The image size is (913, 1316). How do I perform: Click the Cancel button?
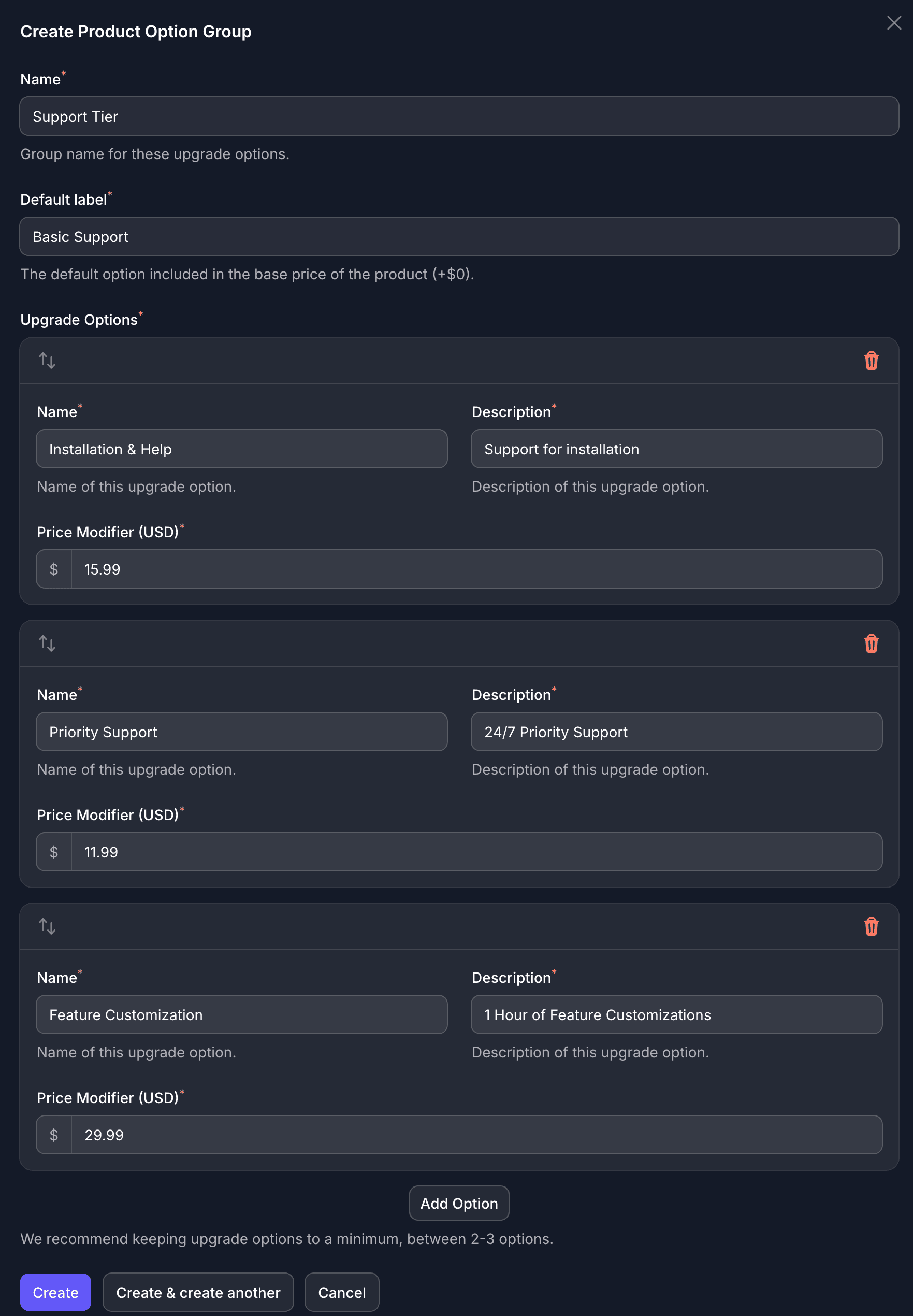click(x=341, y=1292)
